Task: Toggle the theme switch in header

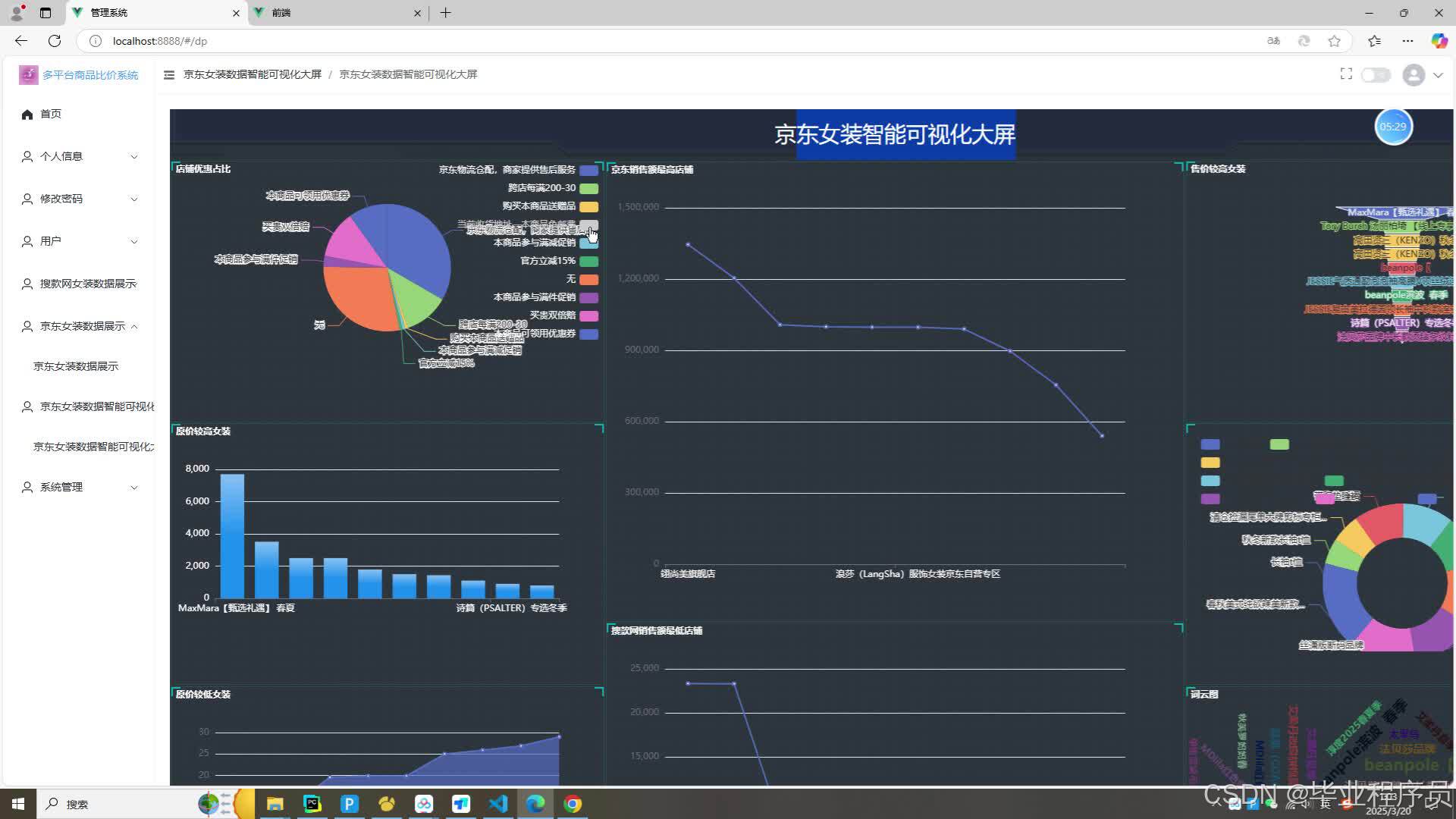Action: point(1375,75)
